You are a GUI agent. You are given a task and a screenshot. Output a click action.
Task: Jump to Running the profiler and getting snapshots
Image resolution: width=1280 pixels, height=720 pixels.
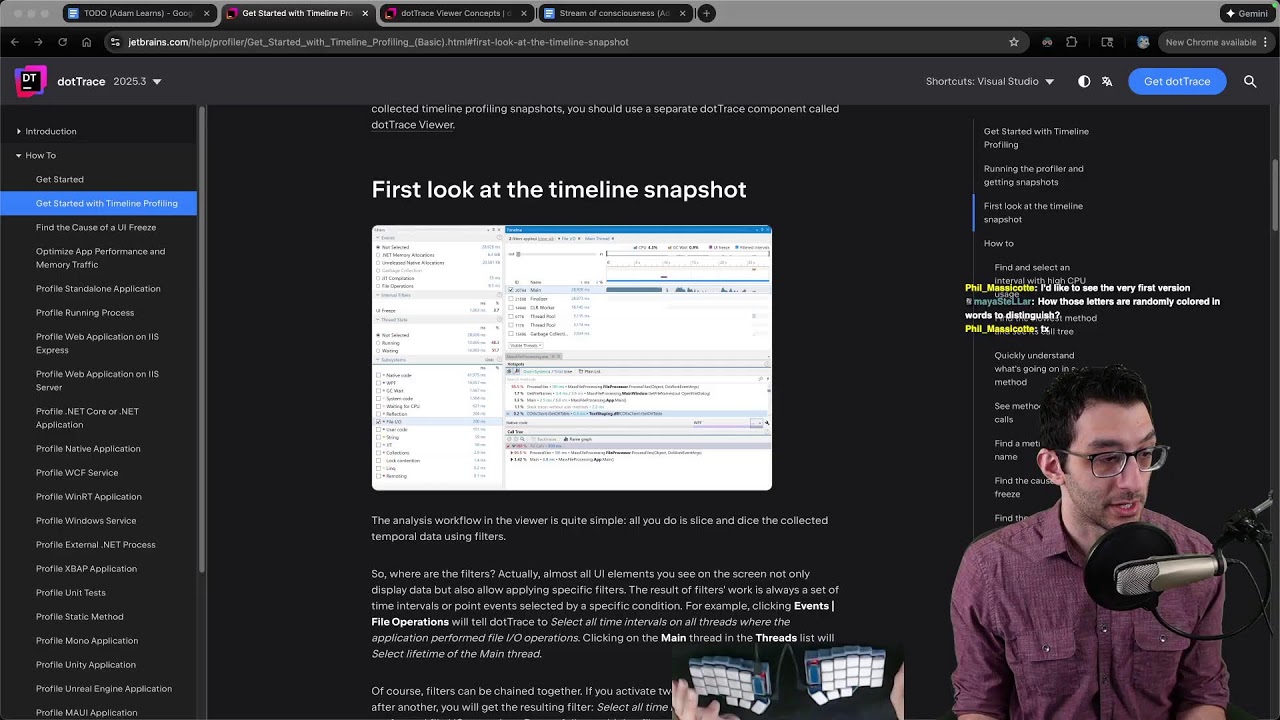(1033, 175)
